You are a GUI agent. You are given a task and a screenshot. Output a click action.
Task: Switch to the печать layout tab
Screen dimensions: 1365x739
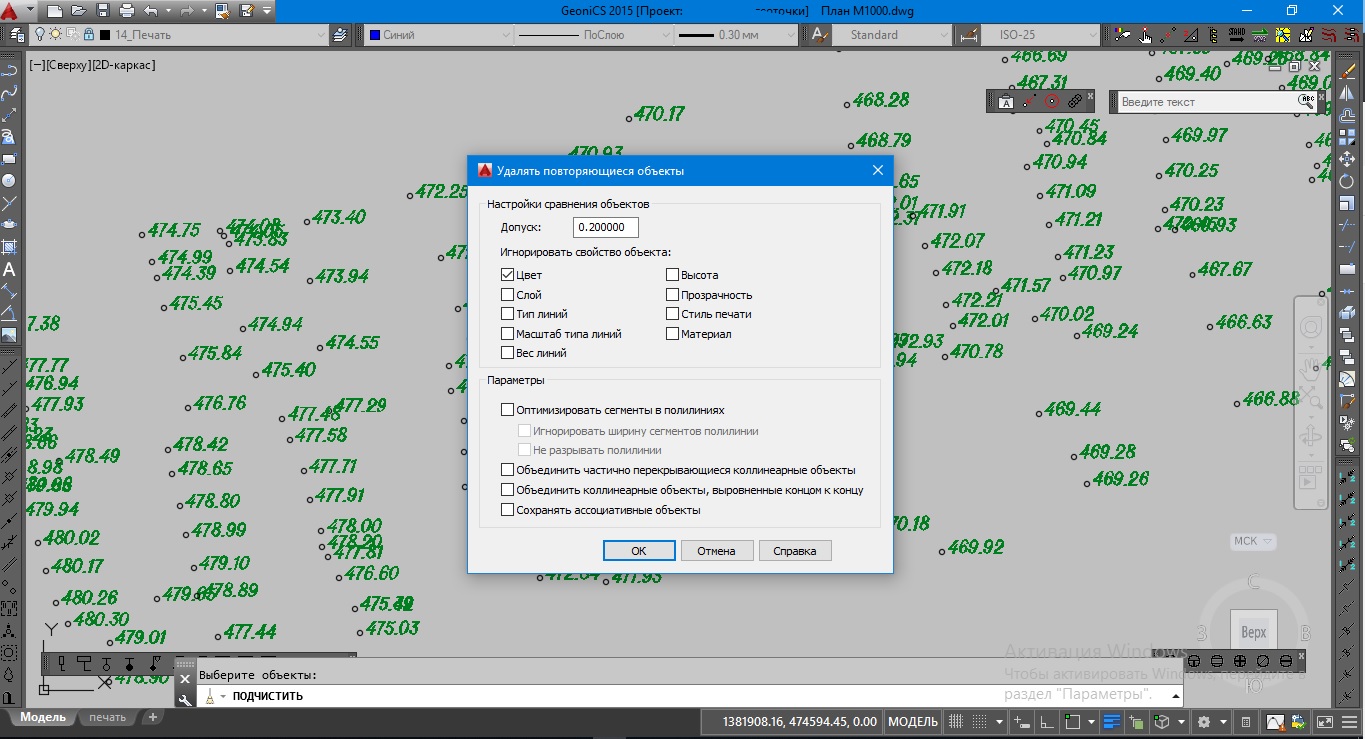click(108, 717)
